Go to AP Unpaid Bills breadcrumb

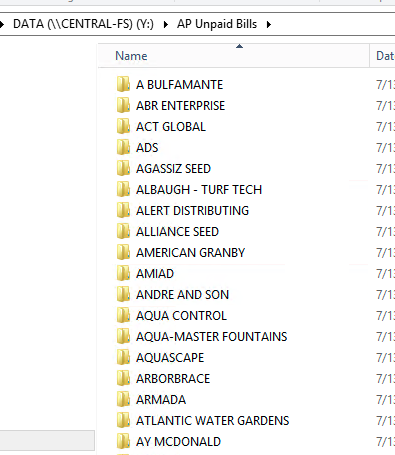click(217, 24)
